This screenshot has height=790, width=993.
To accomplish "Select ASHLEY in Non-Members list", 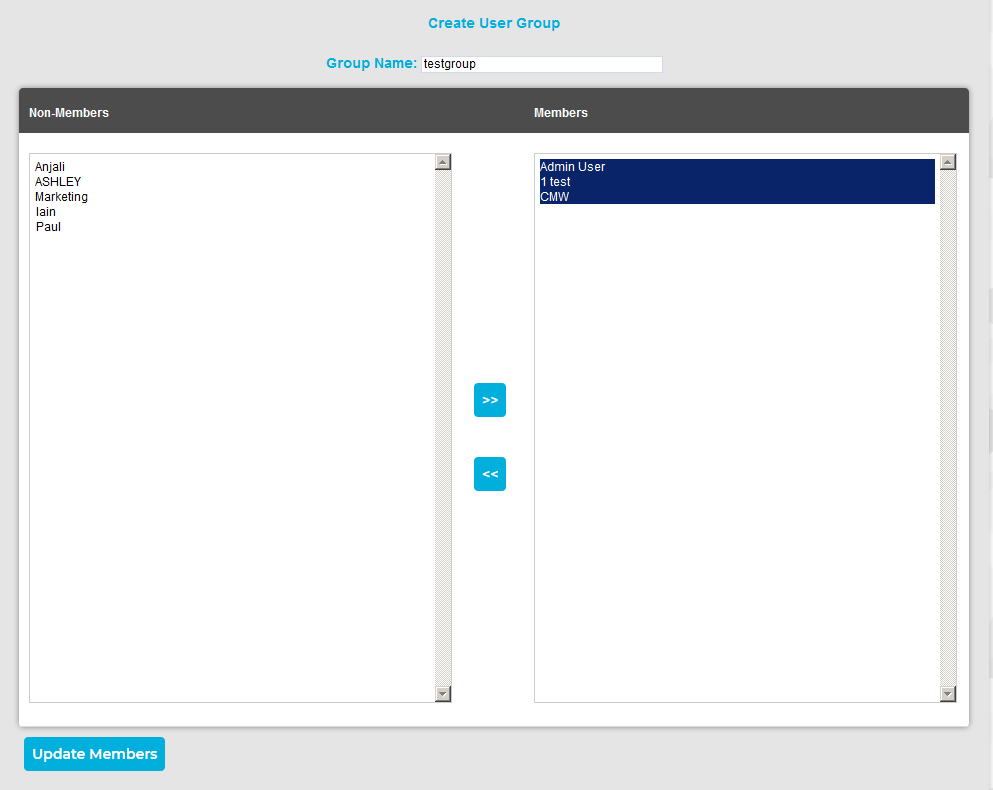I will pyautogui.click(x=58, y=182).
